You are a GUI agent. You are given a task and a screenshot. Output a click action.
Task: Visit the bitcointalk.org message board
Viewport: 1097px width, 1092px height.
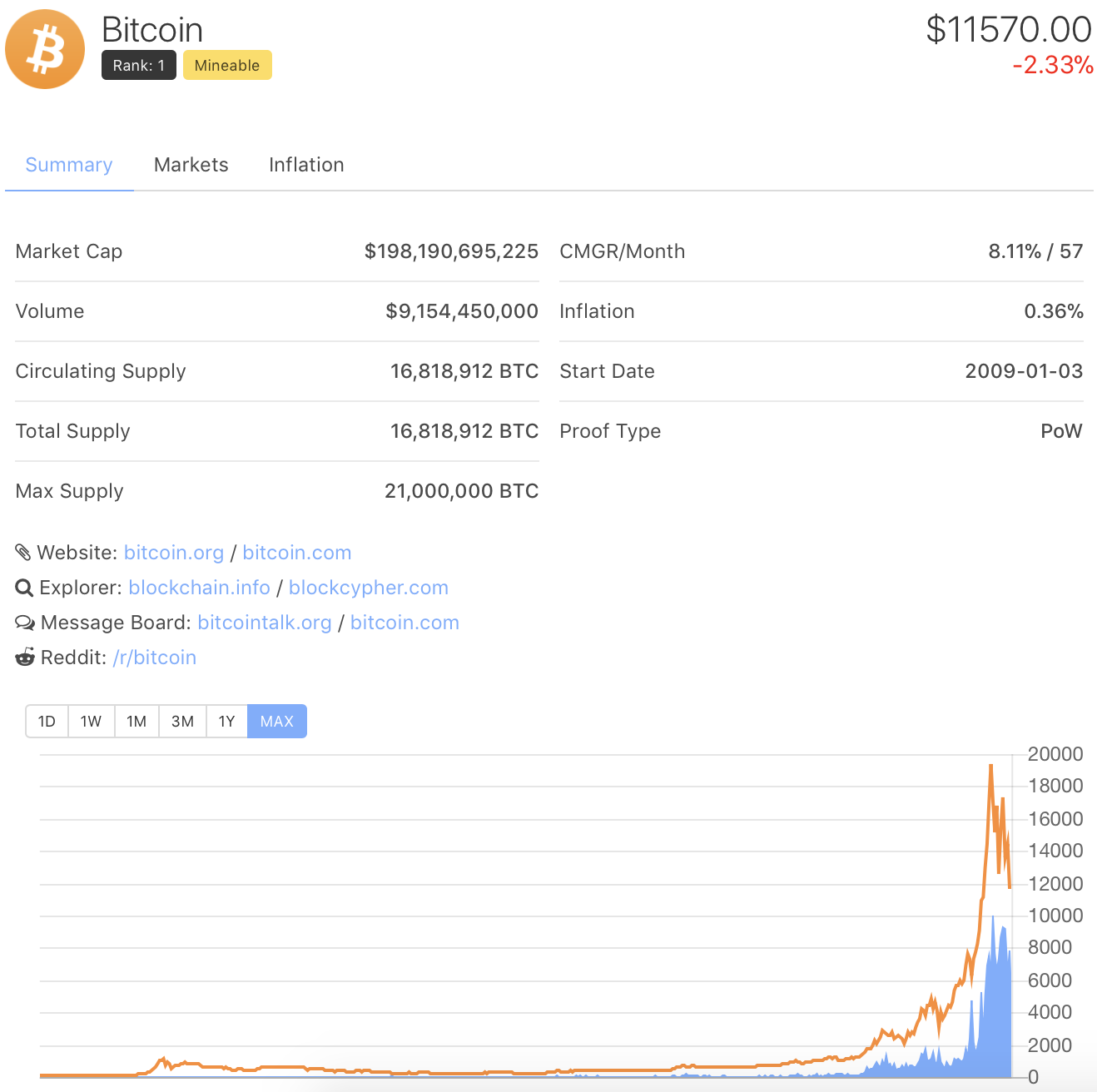265,623
